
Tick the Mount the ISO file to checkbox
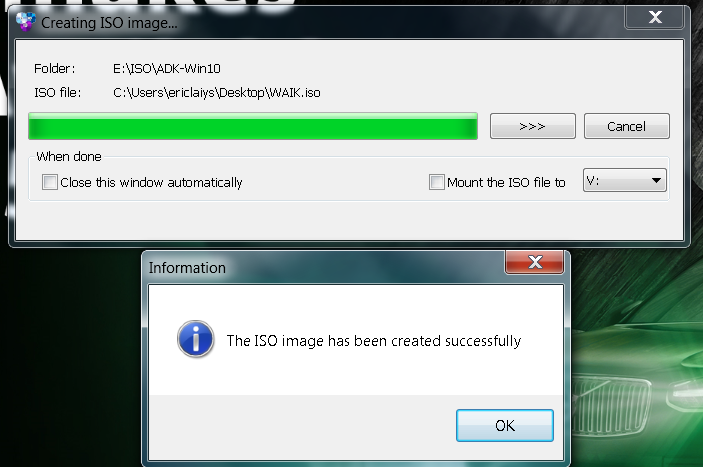pos(437,182)
